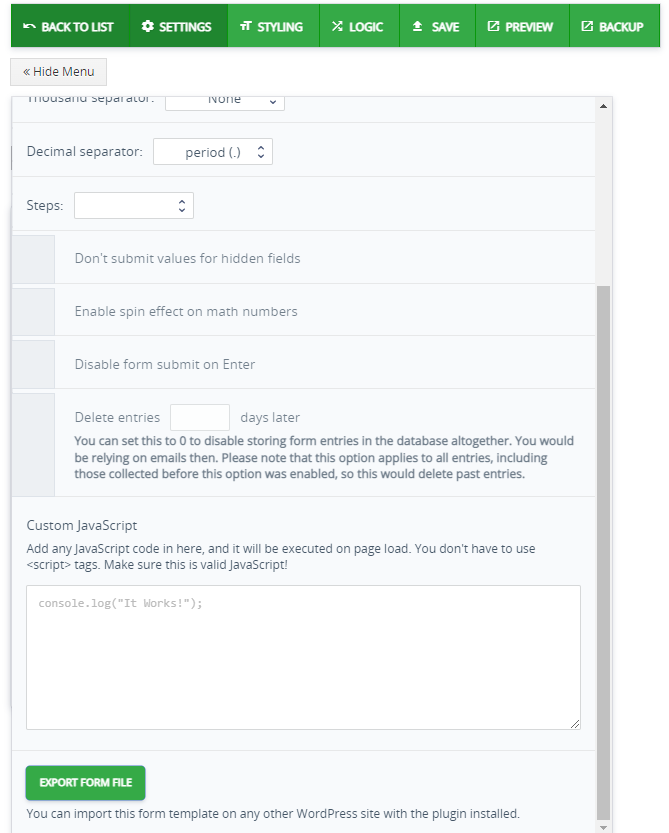Click the Export Form File button

click(86, 783)
